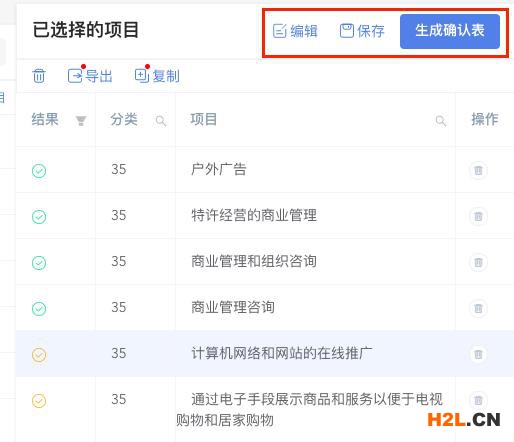The width and height of the screenshot is (514, 442).
Task: Delete the 商业管理咨询 row
Action: 478,308
